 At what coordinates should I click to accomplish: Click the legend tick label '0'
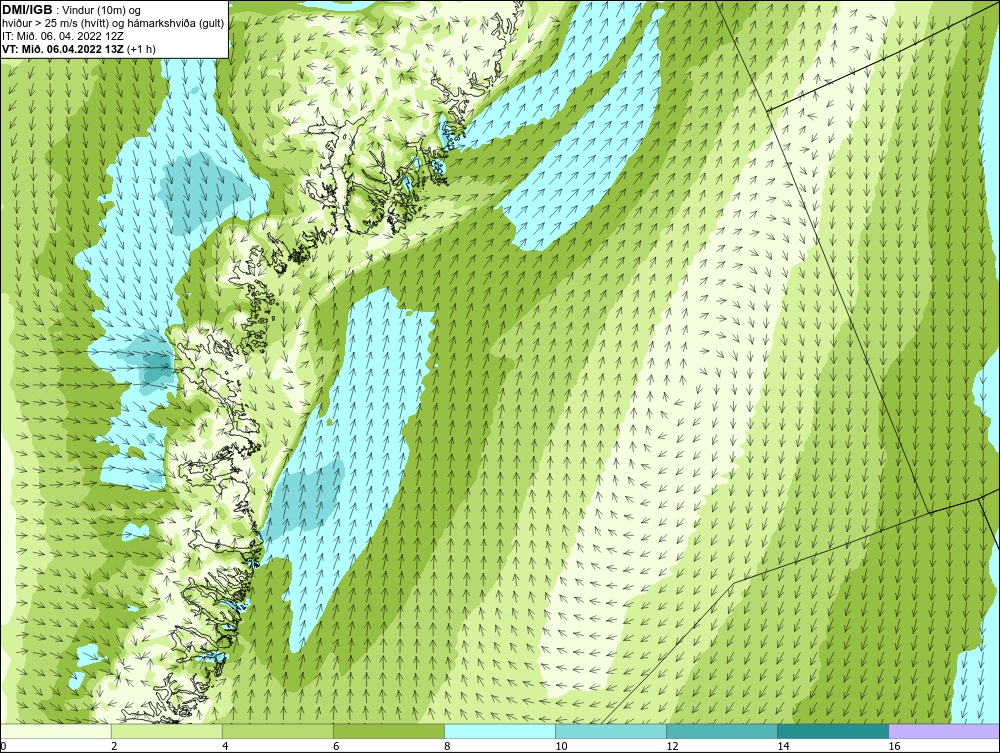coord(3,746)
